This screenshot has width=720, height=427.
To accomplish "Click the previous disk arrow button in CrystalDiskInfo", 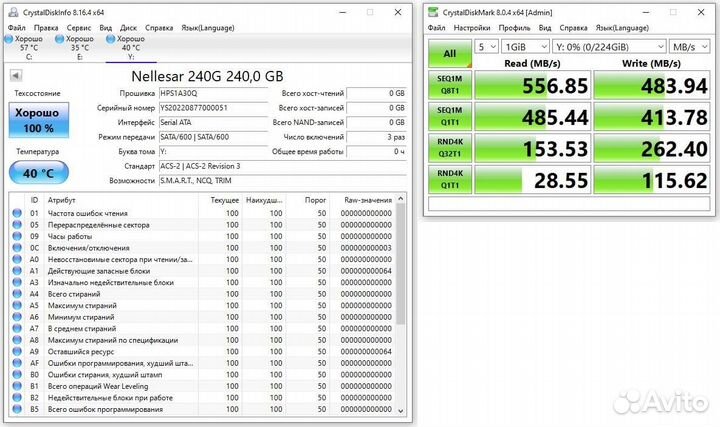I will (16, 75).
